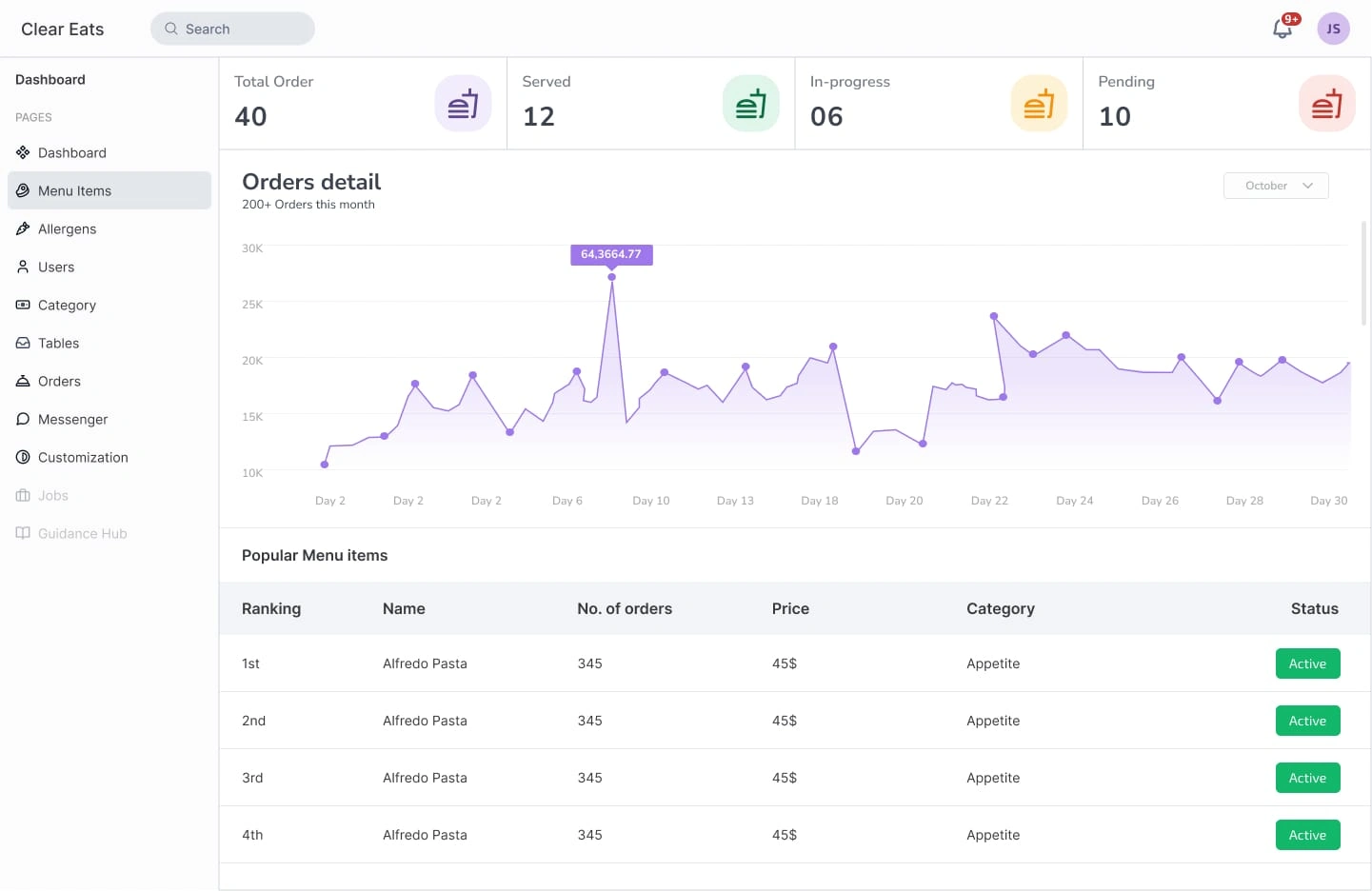This screenshot has width=1372, height=891.
Task: Click the Users person icon
Action: click(x=23, y=267)
